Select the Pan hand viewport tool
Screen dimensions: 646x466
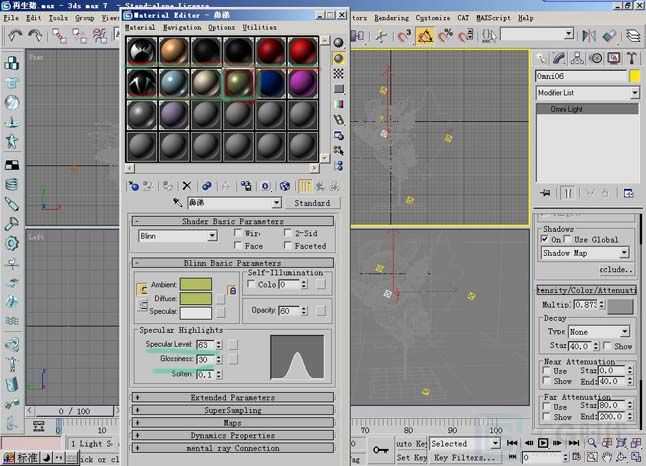pos(606,457)
